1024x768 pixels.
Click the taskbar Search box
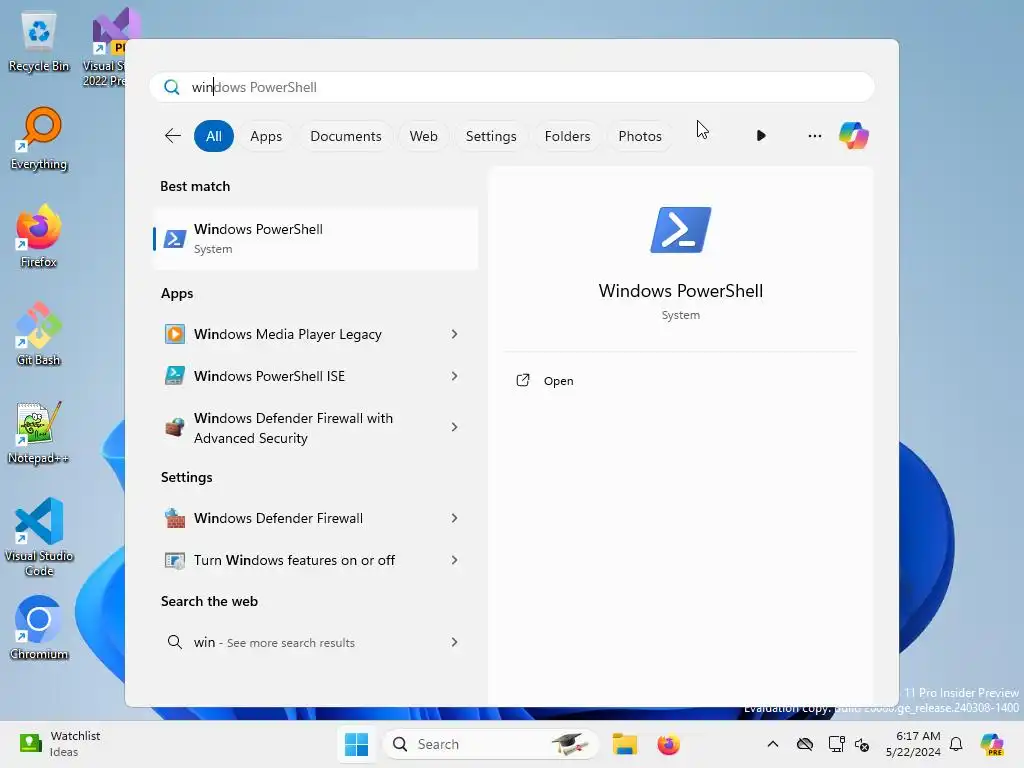tap(490, 744)
